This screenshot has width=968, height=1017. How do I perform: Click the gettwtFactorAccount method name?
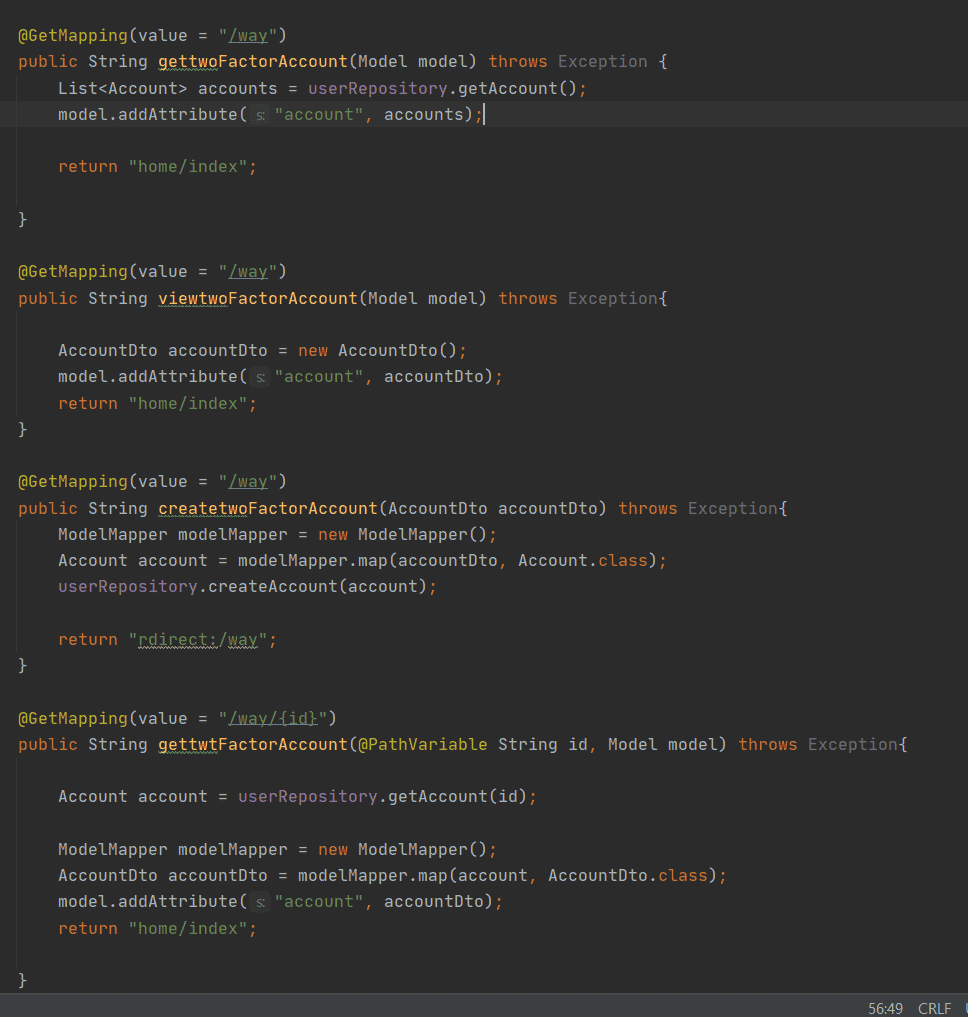click(x=253, y=745)
